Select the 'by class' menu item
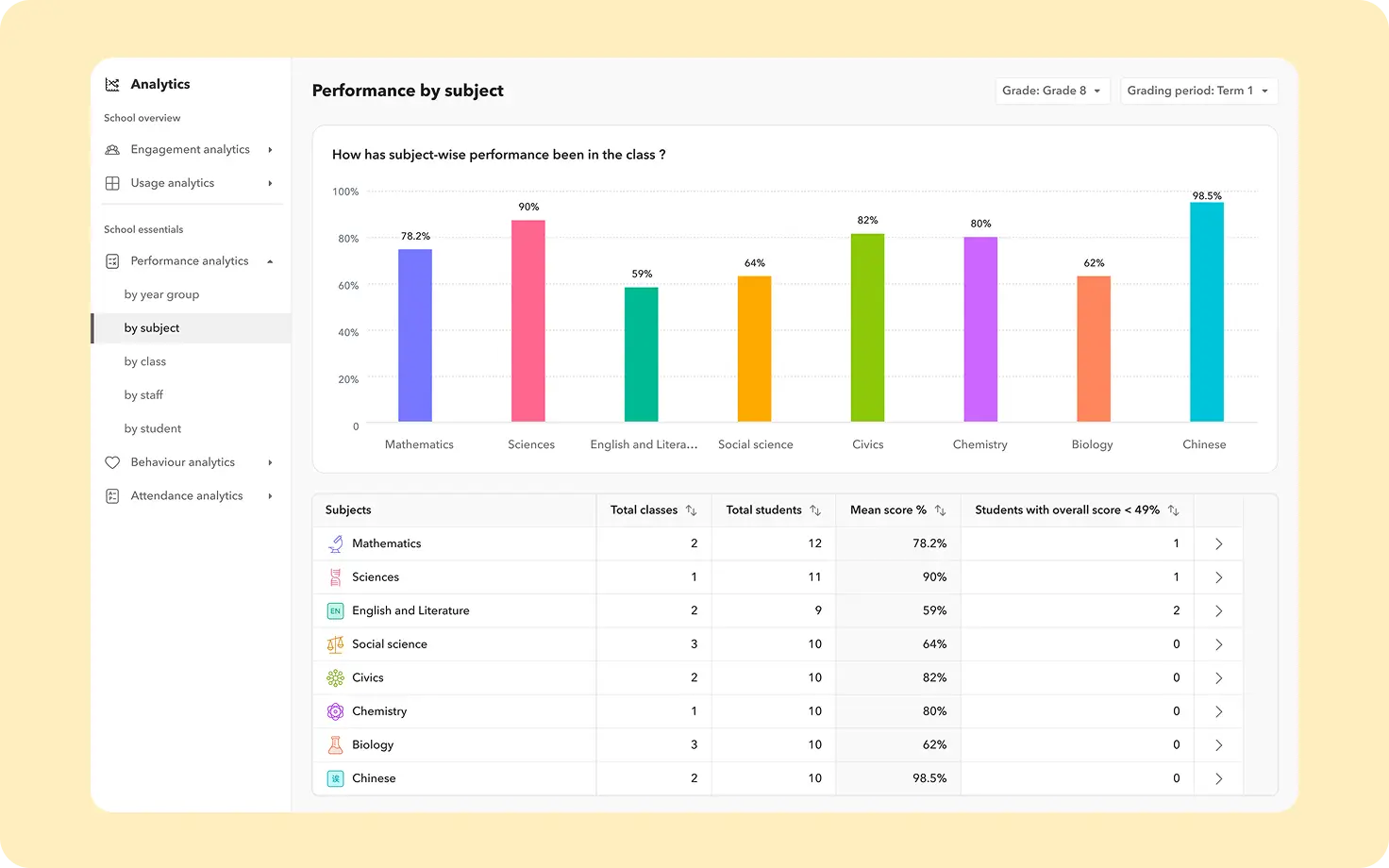1389x868 pixels. pos(144,361)
